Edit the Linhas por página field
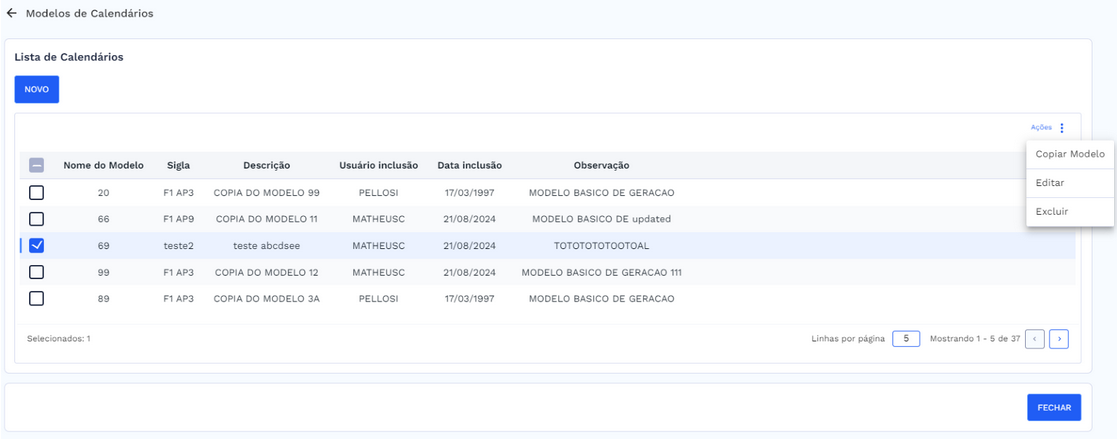 pyautogui.click(x=905, y=339)
